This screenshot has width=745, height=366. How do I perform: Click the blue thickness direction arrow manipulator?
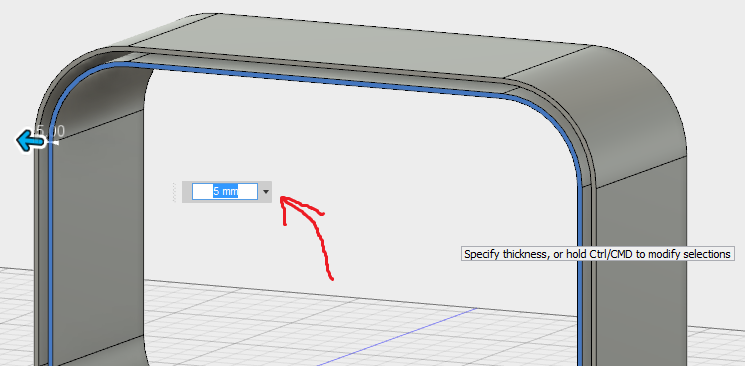point(31,141)
